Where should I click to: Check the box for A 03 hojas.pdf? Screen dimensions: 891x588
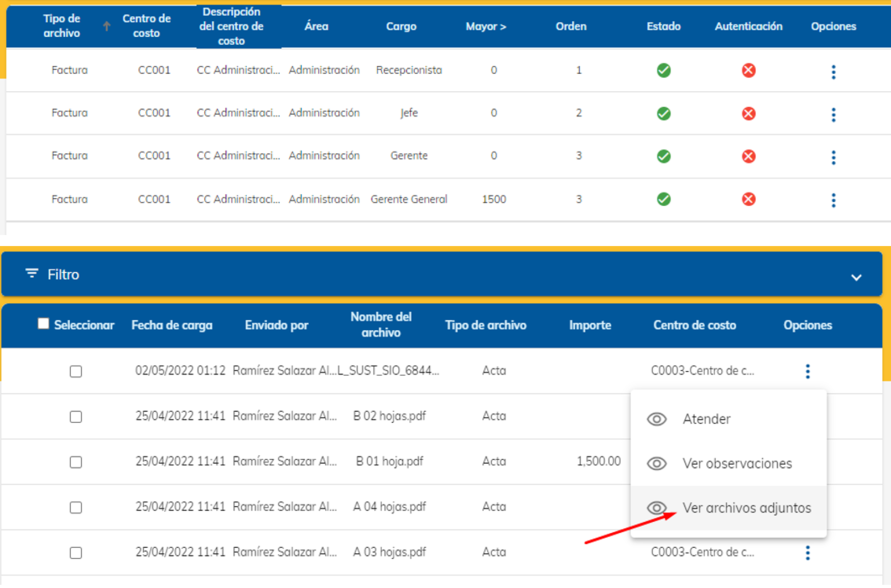pyautogui.click(x=76, y=553)
